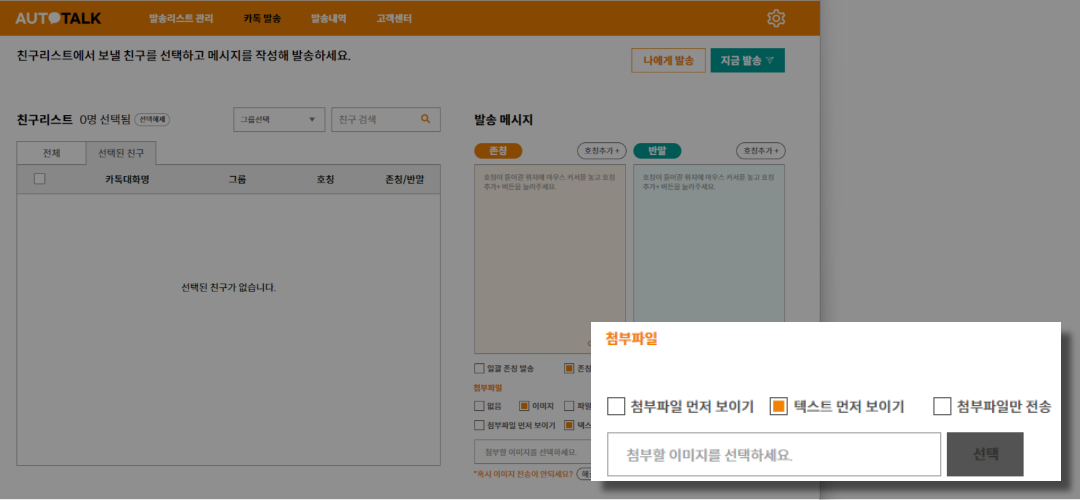Toggle 텍스트 먼저 보이기 in the enlarged callout

pos(778,406)
